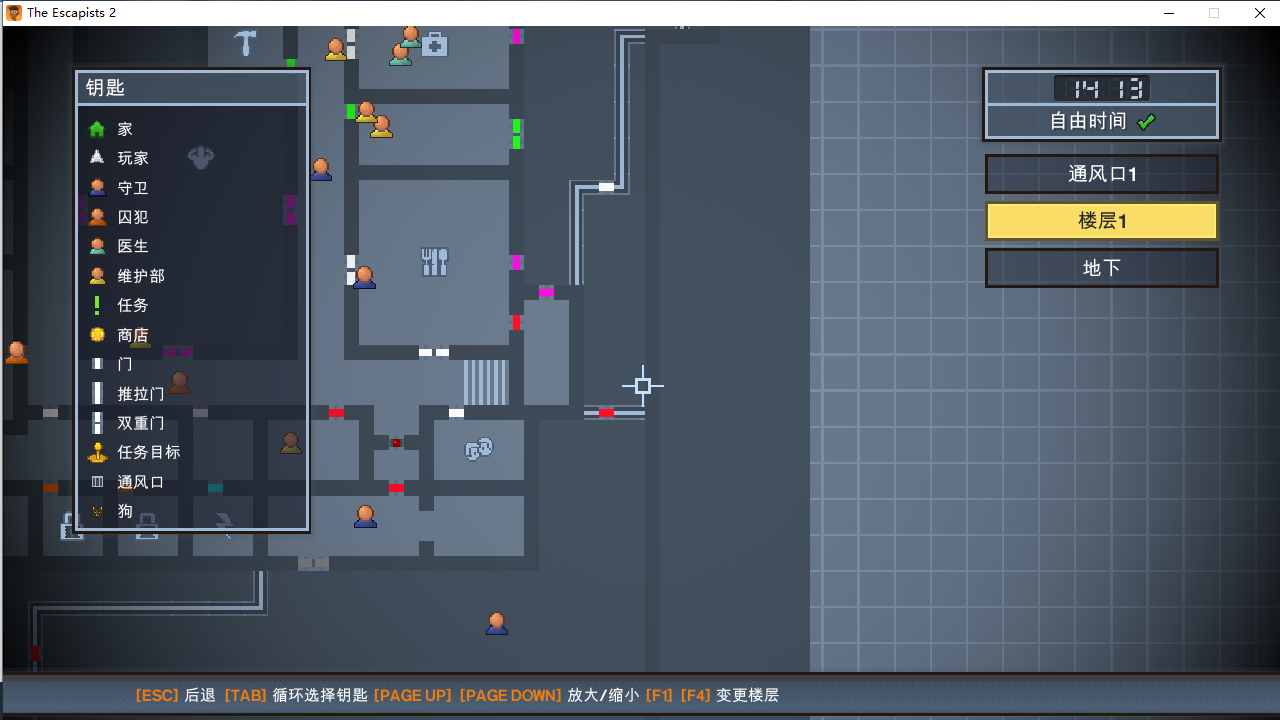1280x720 pixels.
Task: Click the 玩家 legend entry text
Action: pos(133,158)
